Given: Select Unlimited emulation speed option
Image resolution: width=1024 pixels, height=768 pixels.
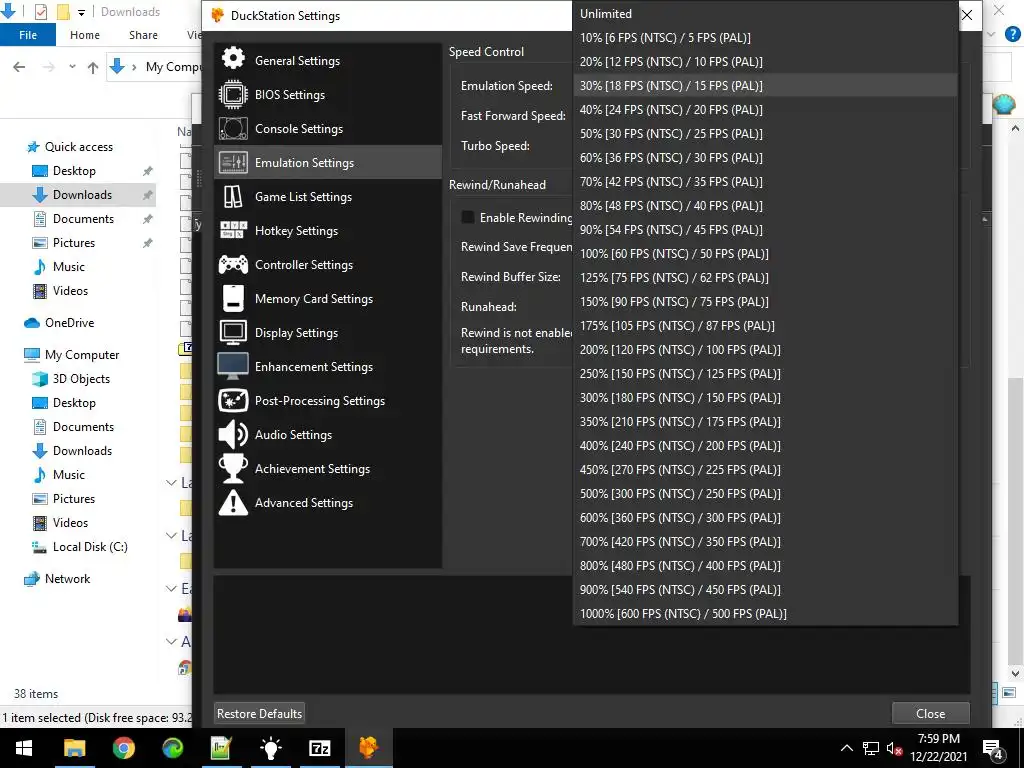Looking at the screenshot, I should pos(765,14).
